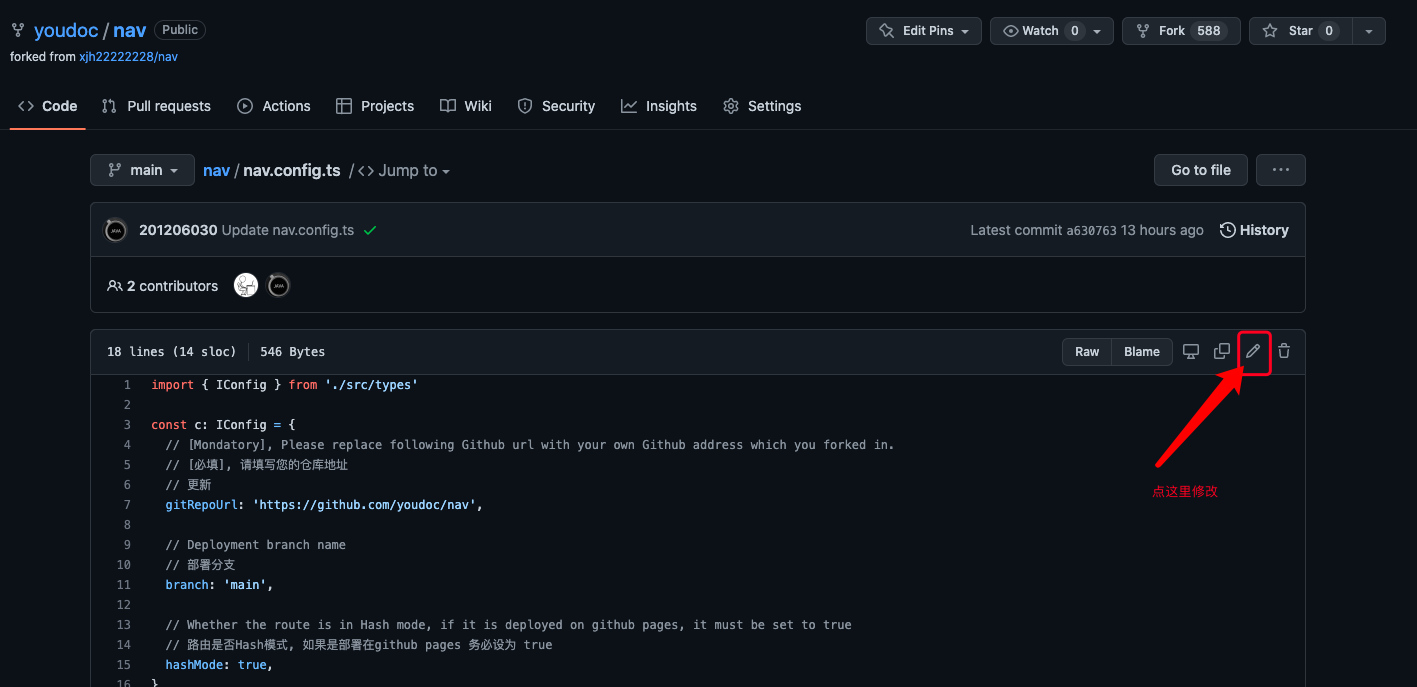This screenshot has height=687, width=1417.
Task: Click line number 7
Action: point(127,505)
